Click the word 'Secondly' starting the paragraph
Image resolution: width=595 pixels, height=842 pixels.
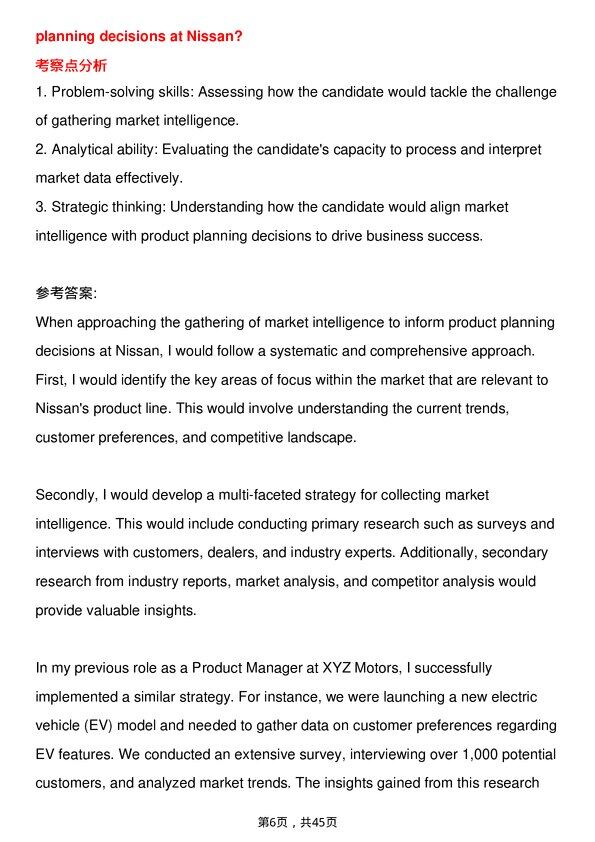click(67, 495)
